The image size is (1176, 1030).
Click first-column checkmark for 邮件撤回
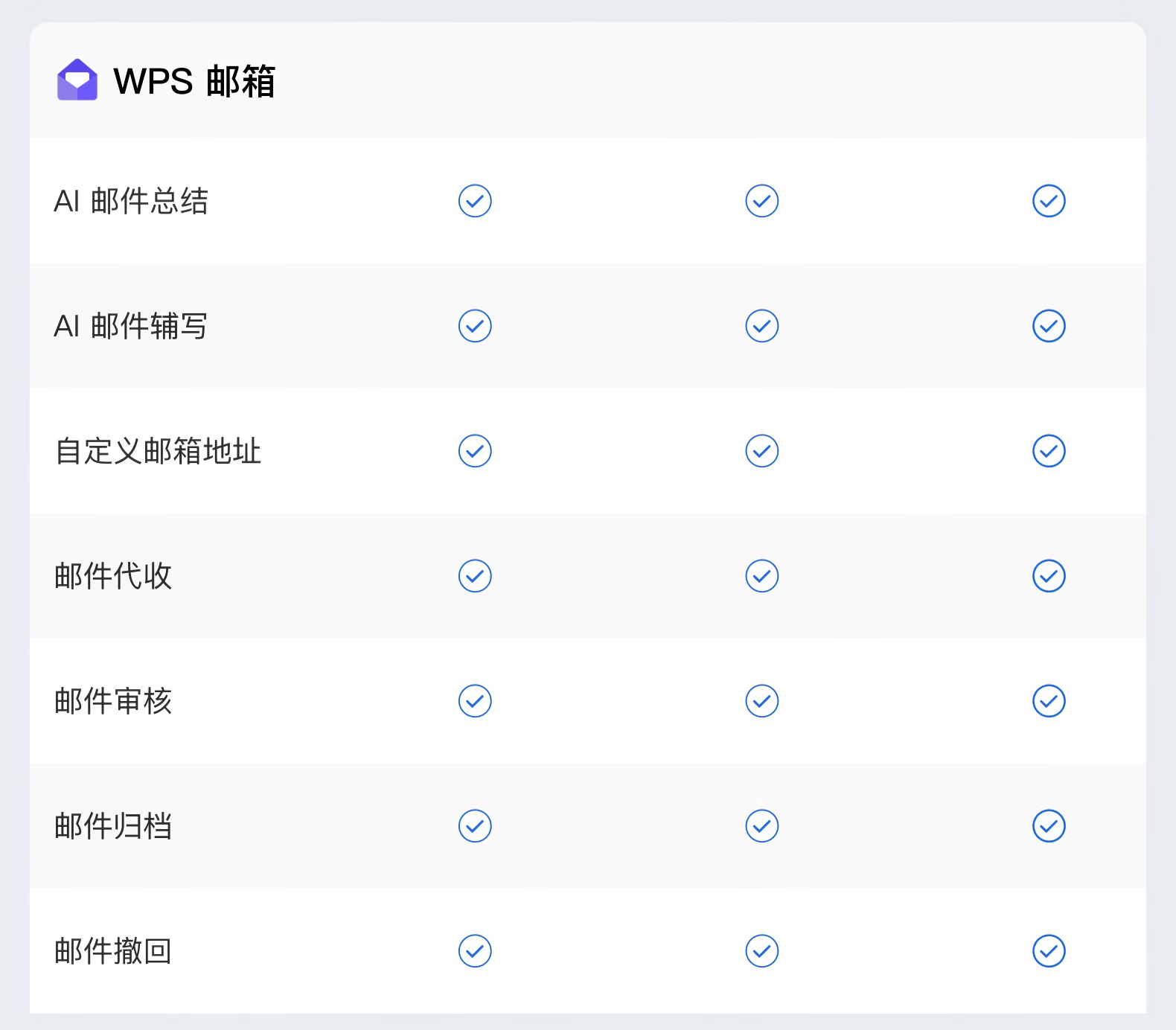475,951
